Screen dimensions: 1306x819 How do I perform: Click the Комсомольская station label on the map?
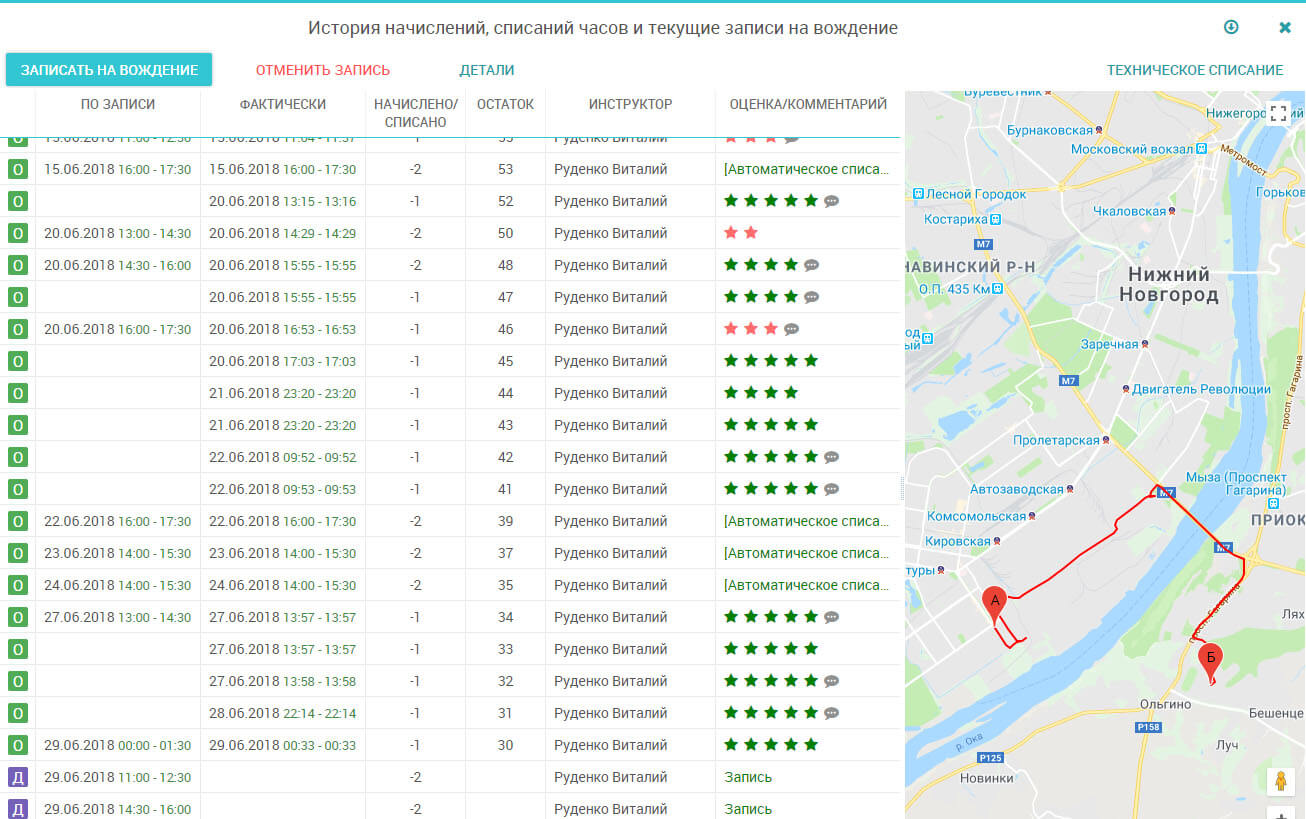coord(982,516)
